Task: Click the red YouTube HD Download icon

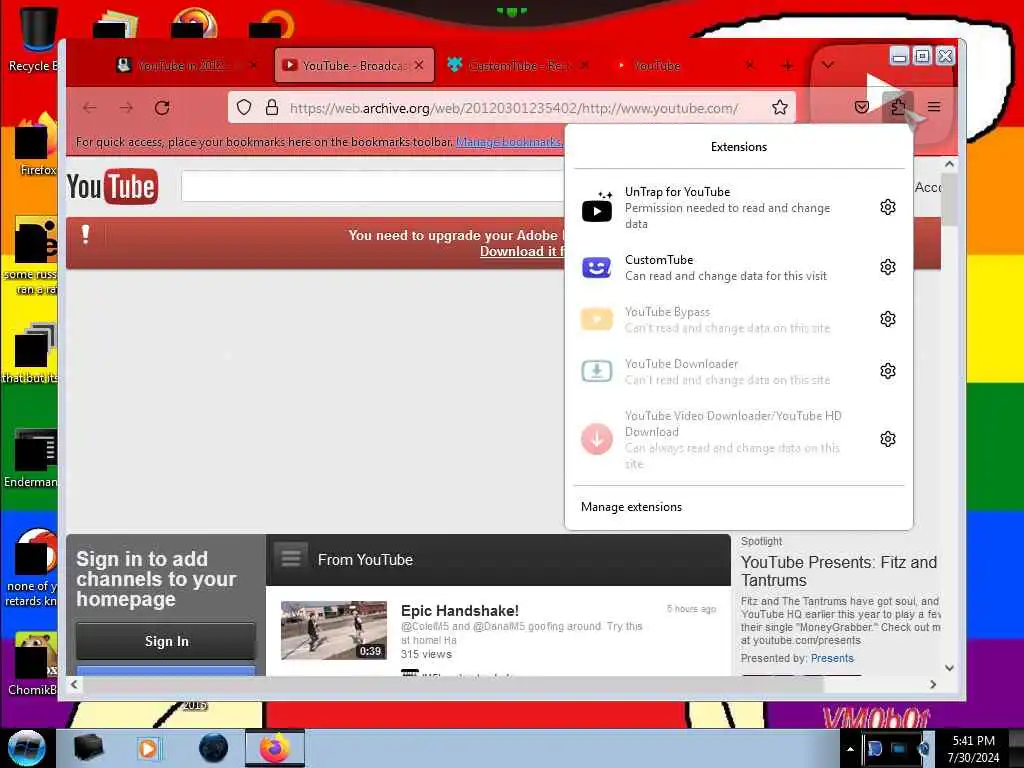Action: [597, 440]
